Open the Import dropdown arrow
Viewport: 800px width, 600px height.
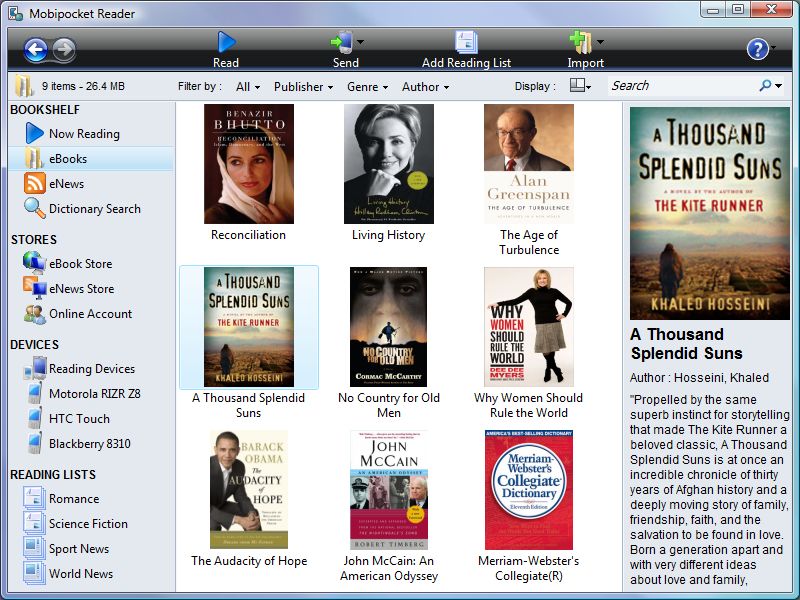600,42
